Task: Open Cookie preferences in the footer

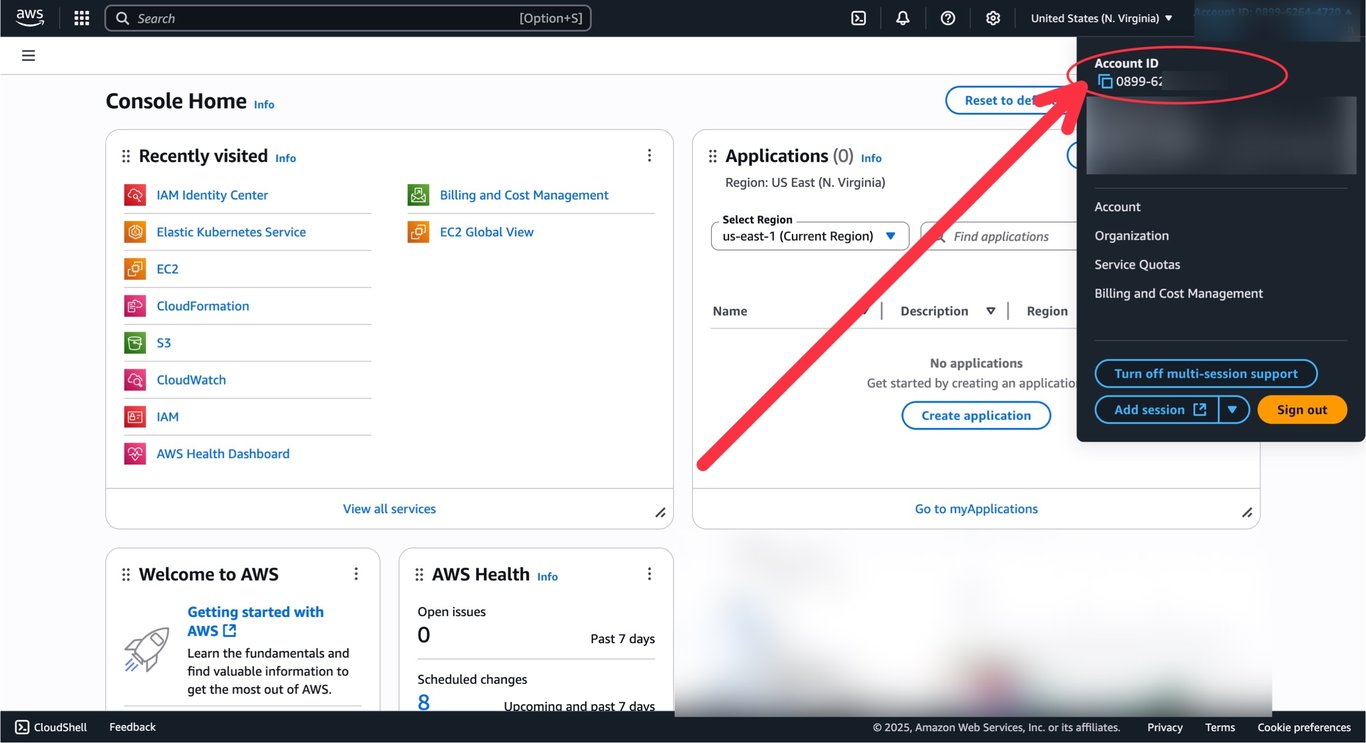Action: (x=1304, y=727)
